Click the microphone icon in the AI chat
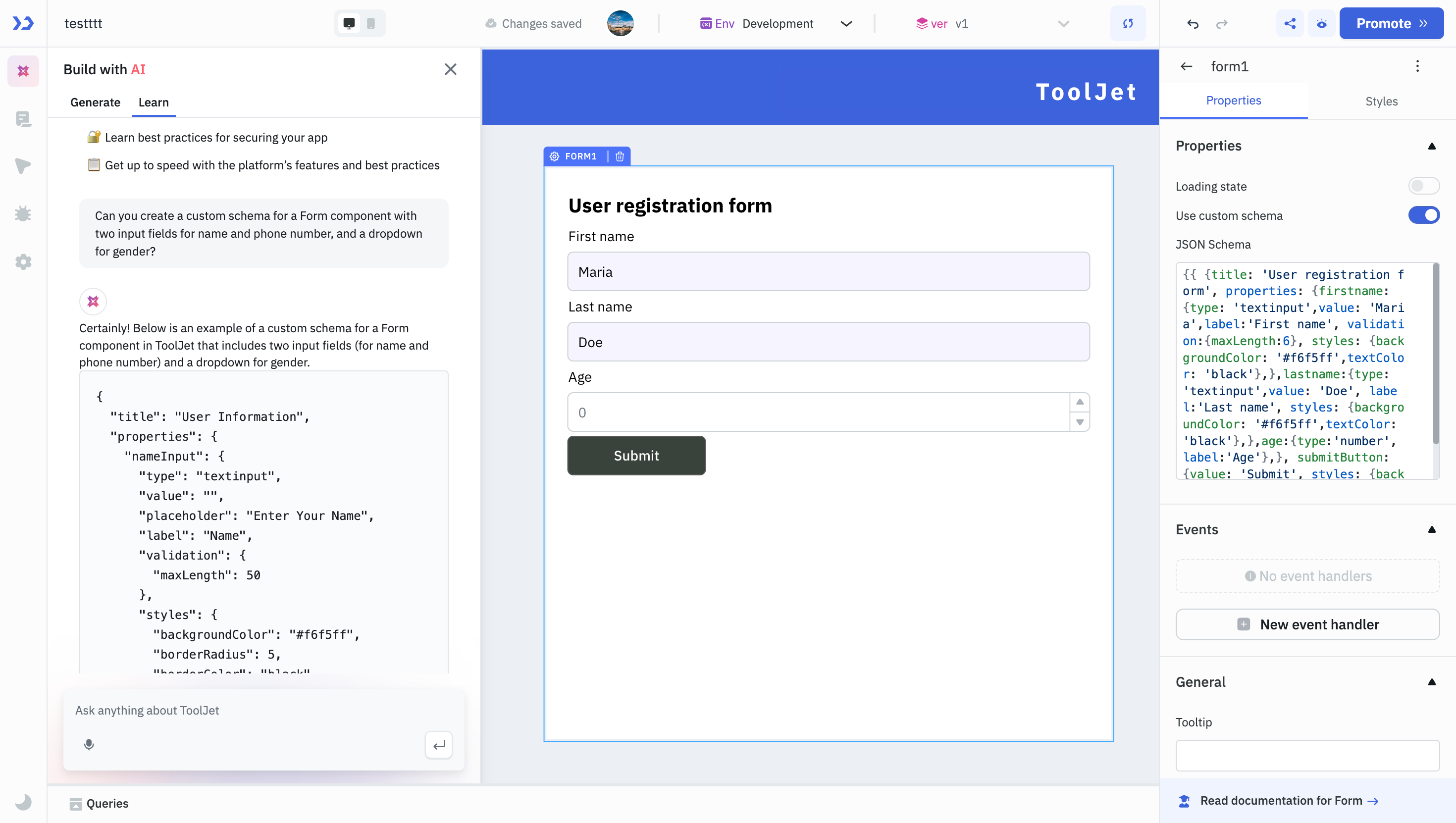The width and height of the screenshot is (1456, 823). [x=89, y=744]
